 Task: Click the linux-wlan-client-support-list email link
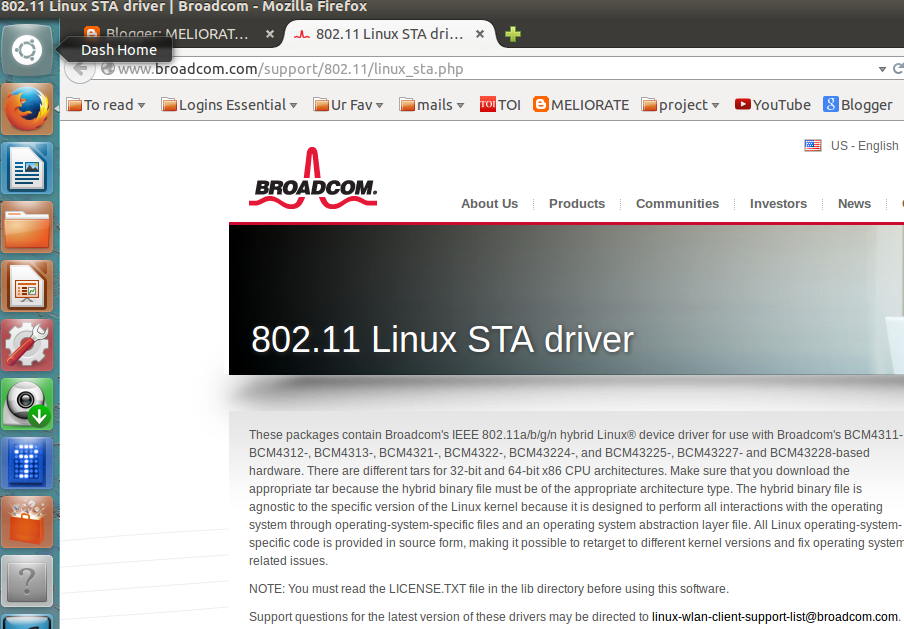[775, 617]
